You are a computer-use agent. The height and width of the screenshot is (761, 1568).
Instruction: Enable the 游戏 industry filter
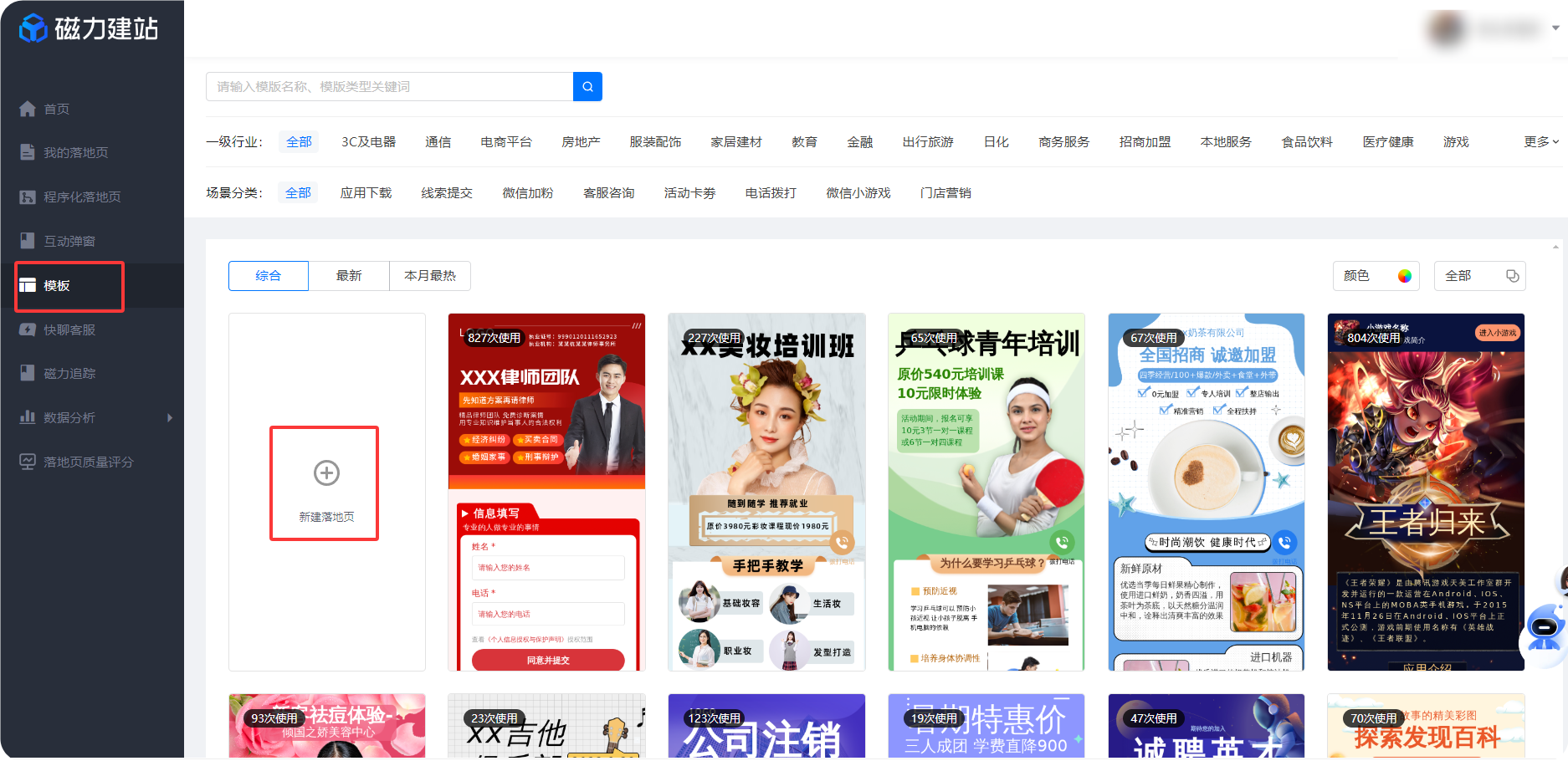click(1455, 141)
